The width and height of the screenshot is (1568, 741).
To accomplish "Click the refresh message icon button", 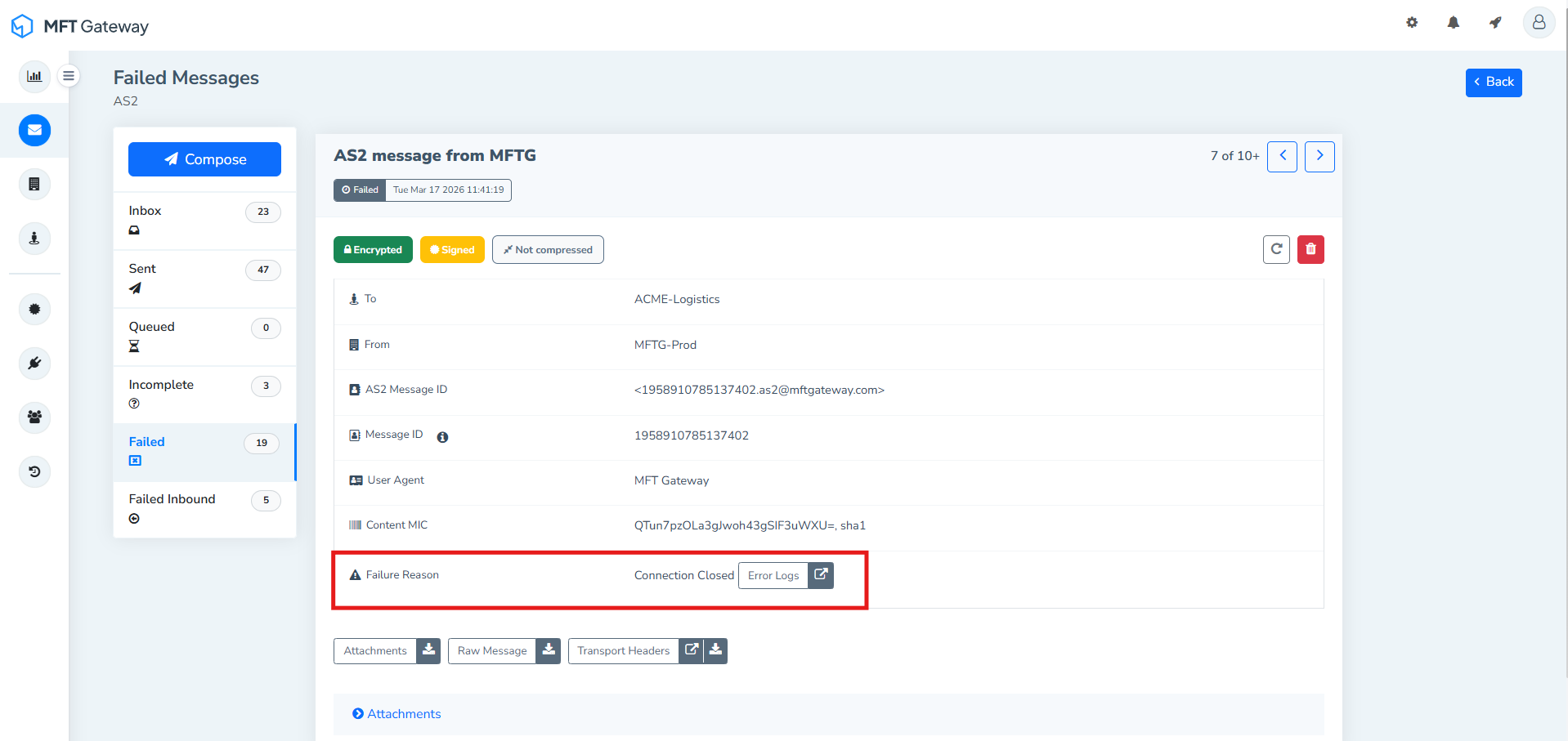I will pyautogui.click(x=1276, y=249).
